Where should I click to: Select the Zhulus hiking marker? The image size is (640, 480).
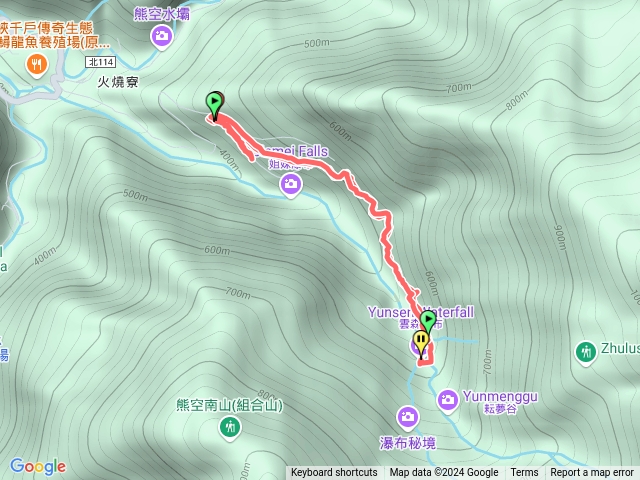[586, 353]
